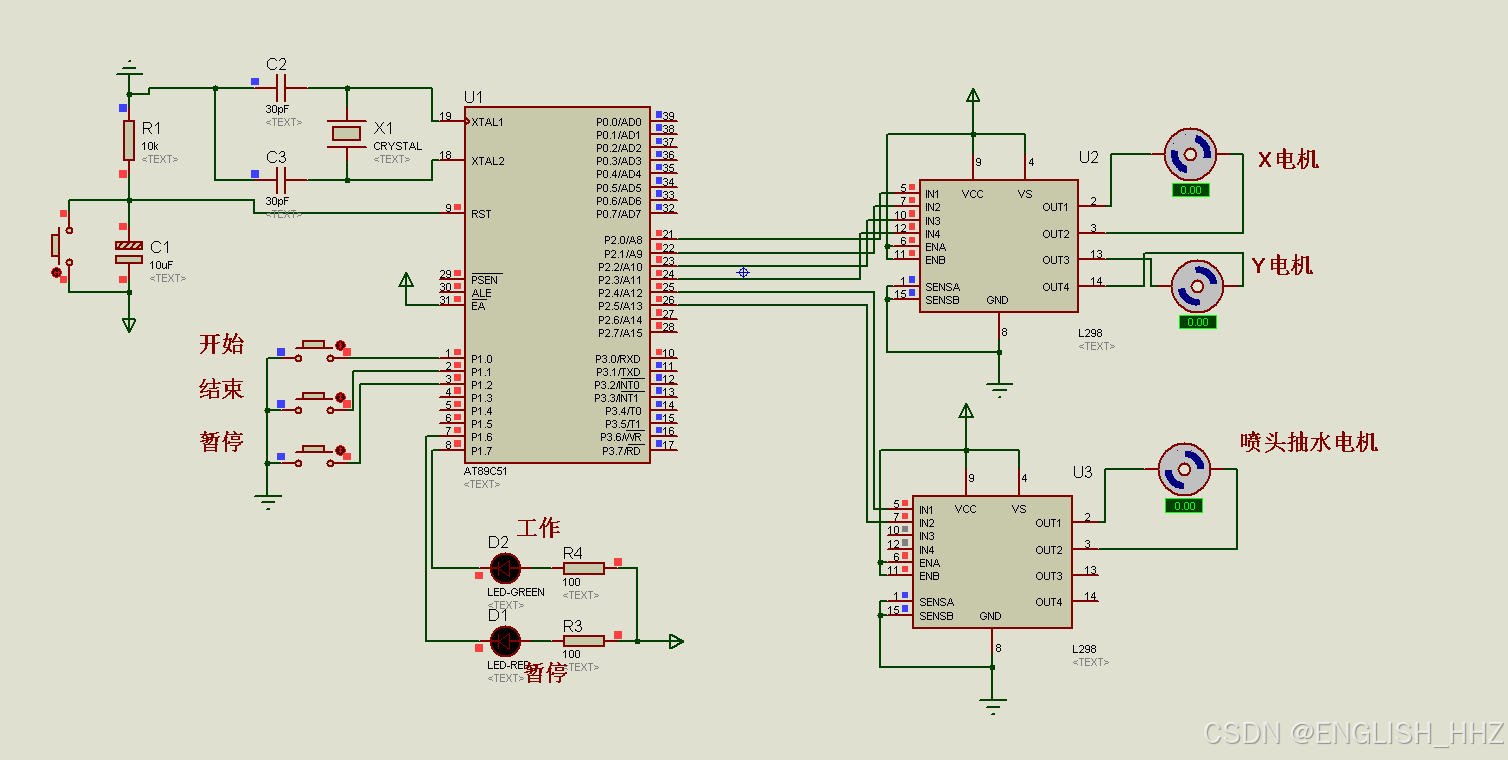Select the R3 resistor symbol
The image size is (1508, 760).
point(584,641)
